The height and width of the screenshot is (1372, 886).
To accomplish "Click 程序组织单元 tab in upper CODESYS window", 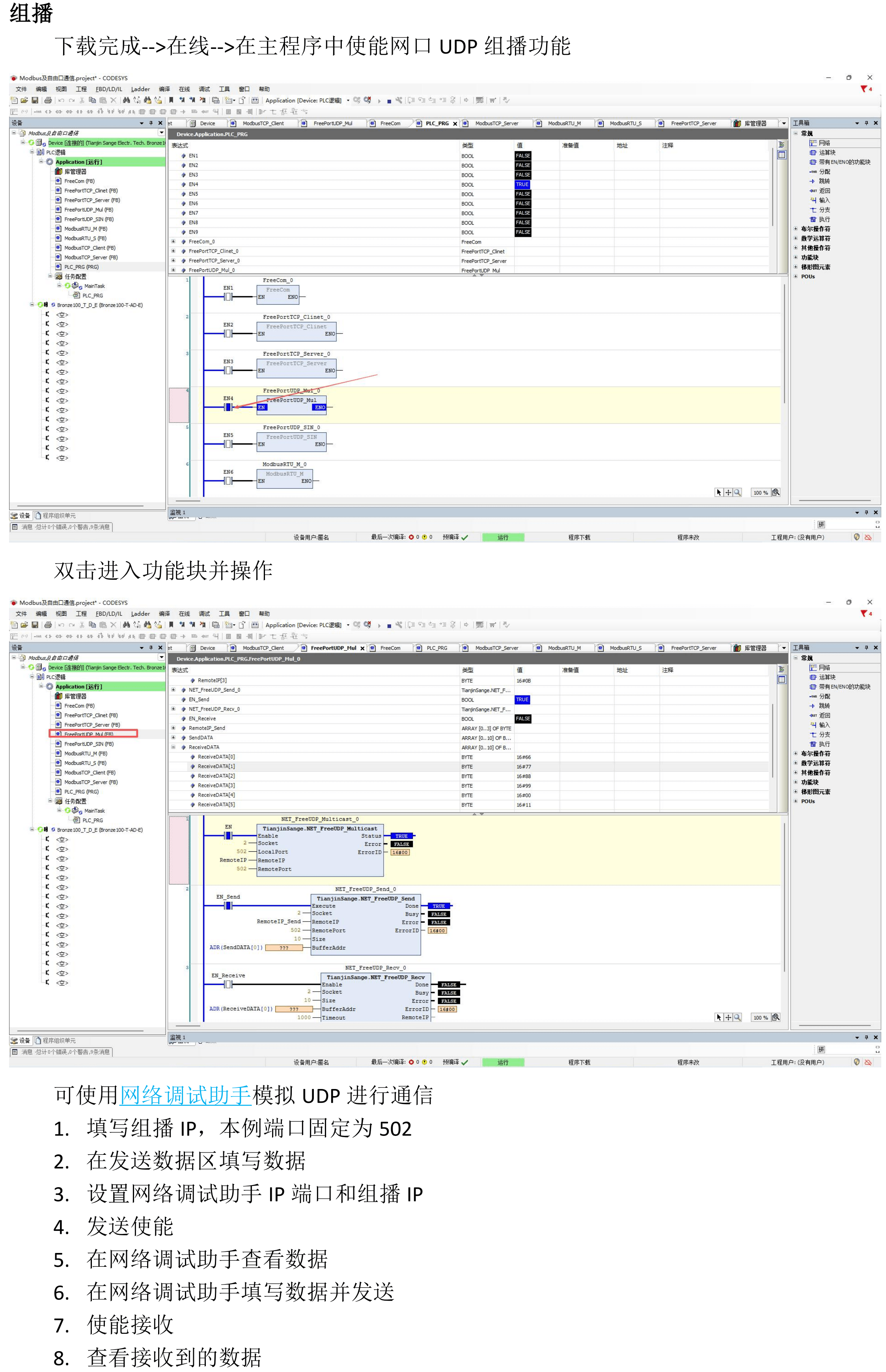I will (55, 516).
